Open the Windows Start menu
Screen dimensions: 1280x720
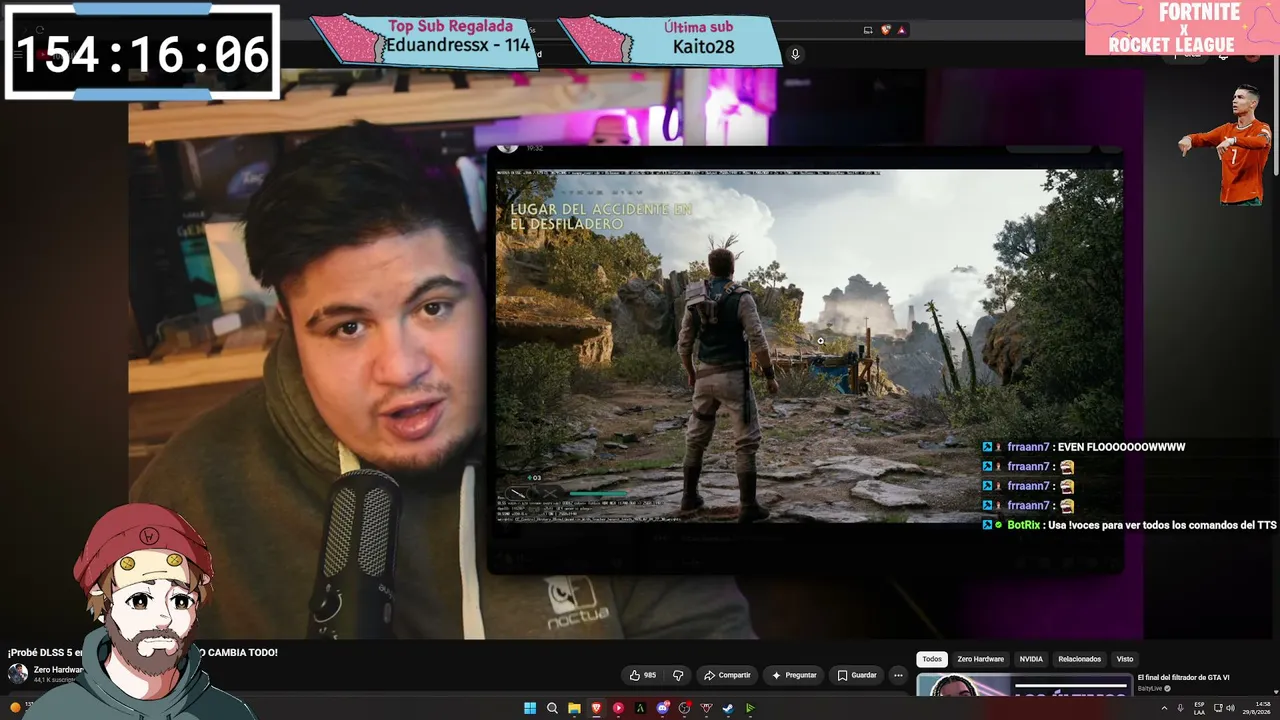point(530,708)
